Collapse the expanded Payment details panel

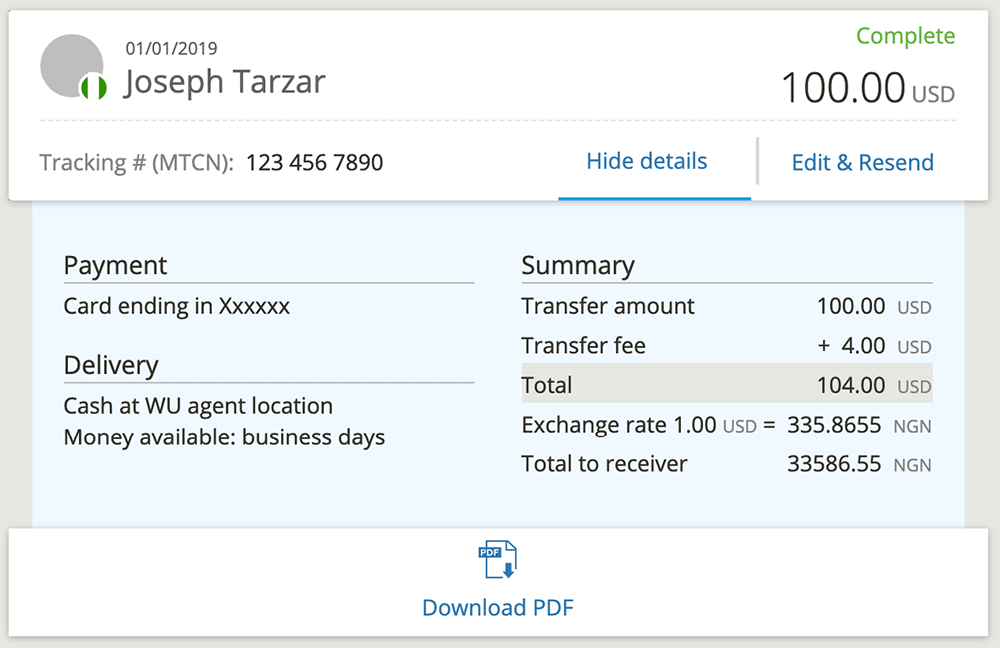point(646,161)
